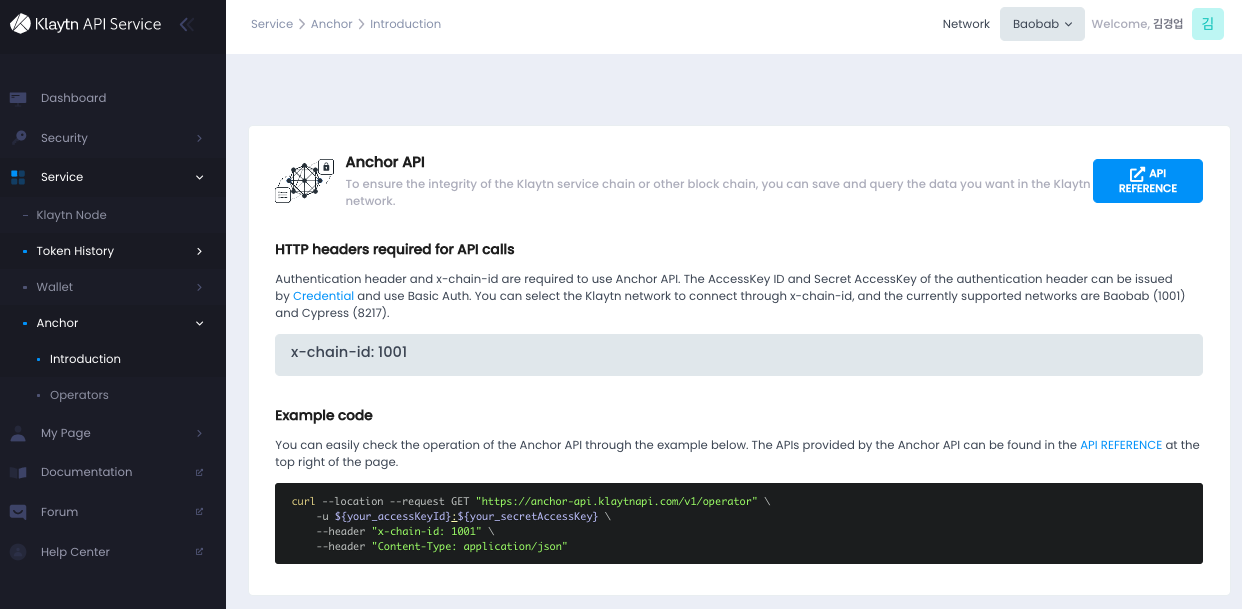Open the Baobab network dropdown
The height and width of the screenshot is (609, 1242).
pyautogui.click(x=1042, y=24)
